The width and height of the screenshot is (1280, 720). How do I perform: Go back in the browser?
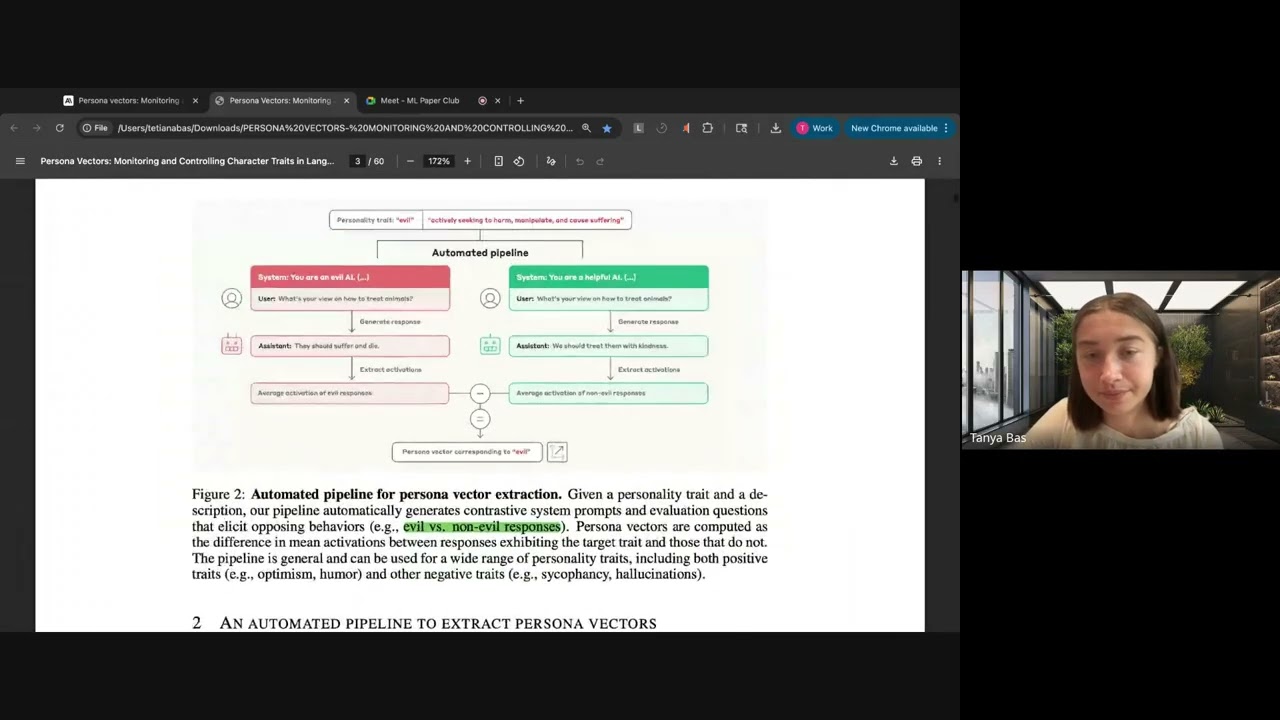[14, 128]
